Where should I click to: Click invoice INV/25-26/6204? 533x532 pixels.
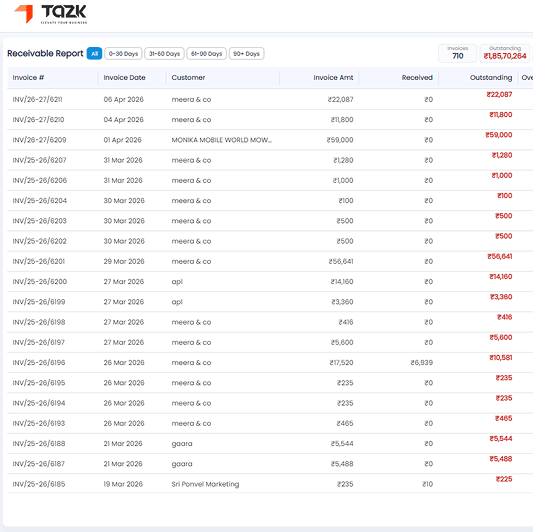point(40,201)
